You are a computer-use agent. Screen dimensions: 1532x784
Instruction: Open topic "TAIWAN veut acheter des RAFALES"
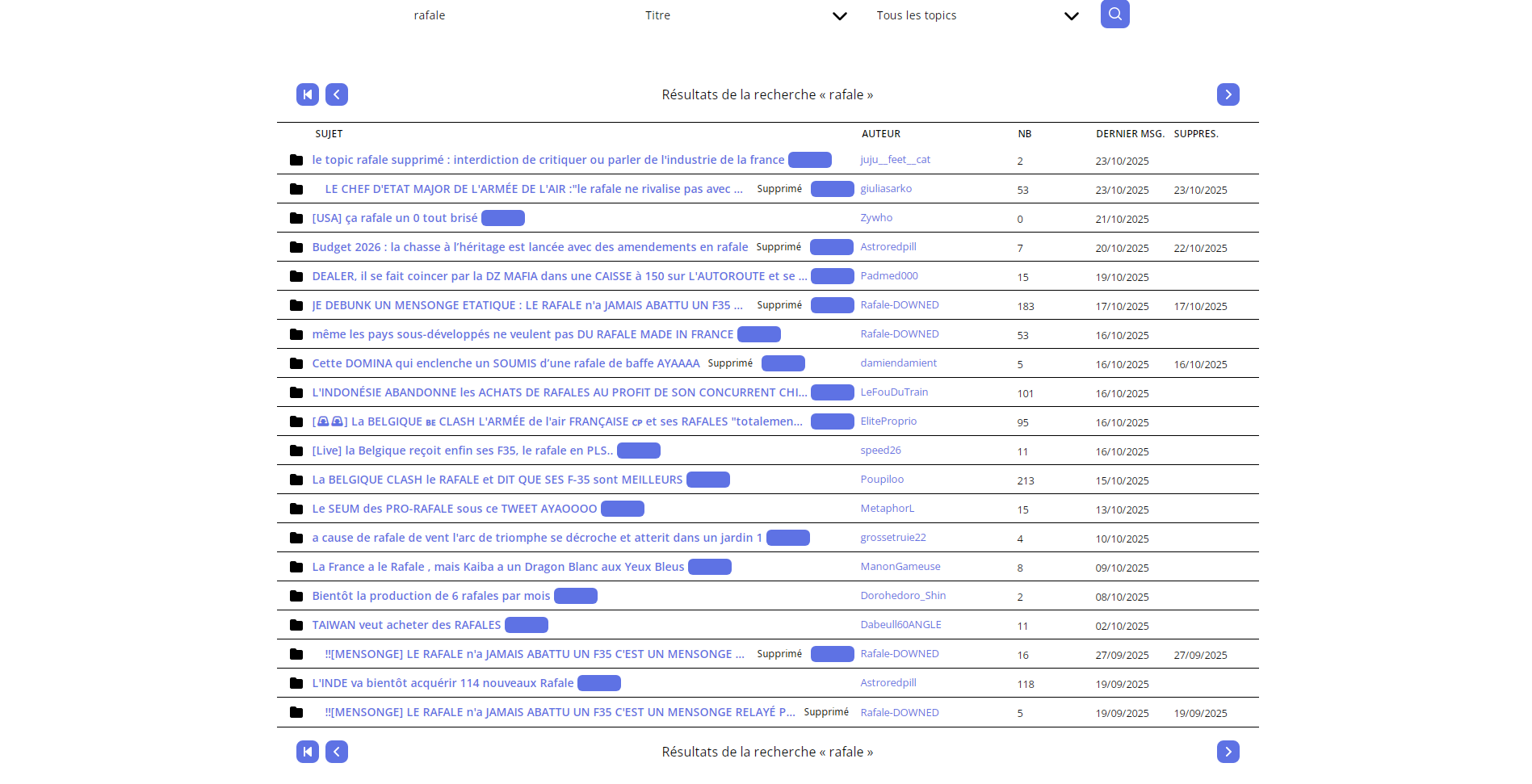406,625
